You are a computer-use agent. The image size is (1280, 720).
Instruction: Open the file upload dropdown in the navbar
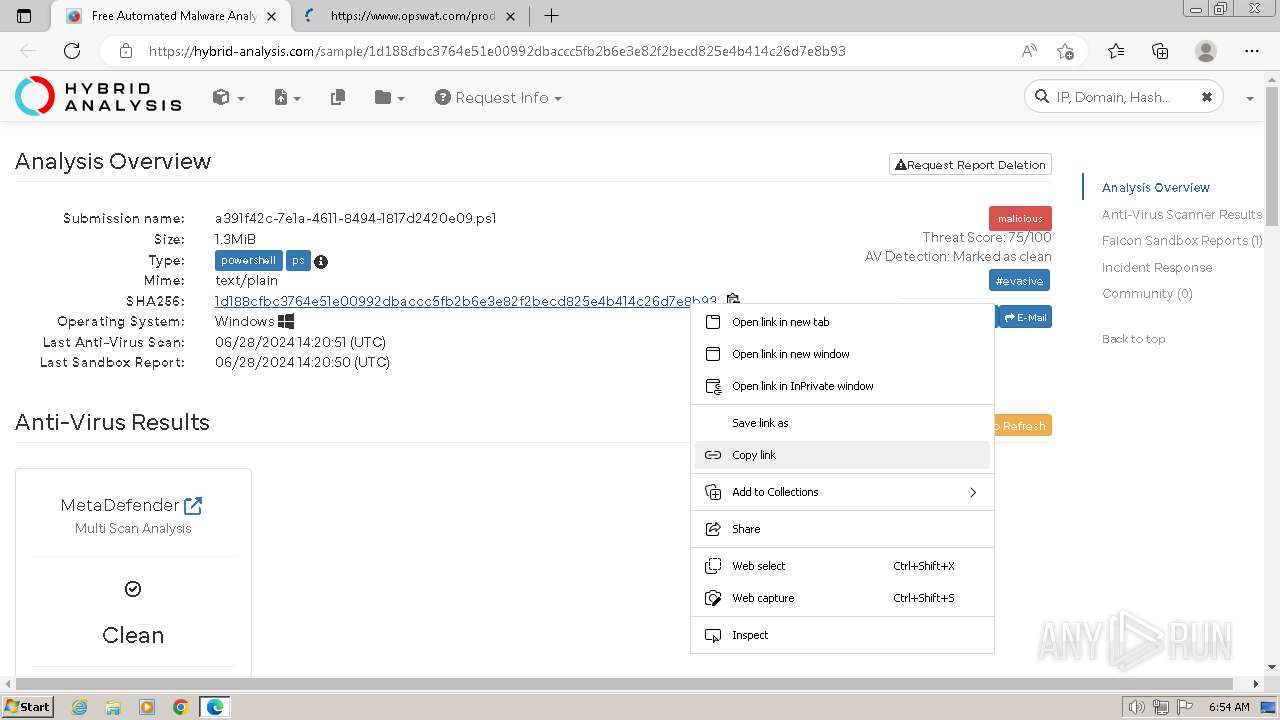tap(287, 97)
